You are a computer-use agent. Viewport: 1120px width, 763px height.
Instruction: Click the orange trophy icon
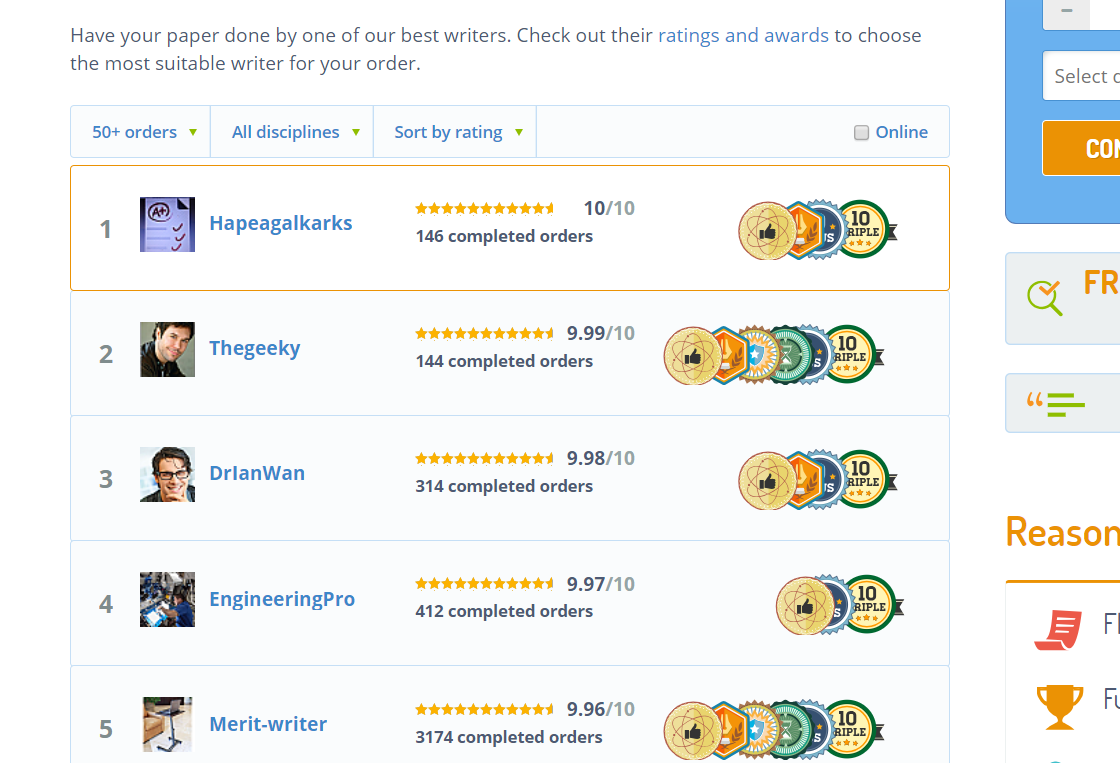[x=1059, y=706]
